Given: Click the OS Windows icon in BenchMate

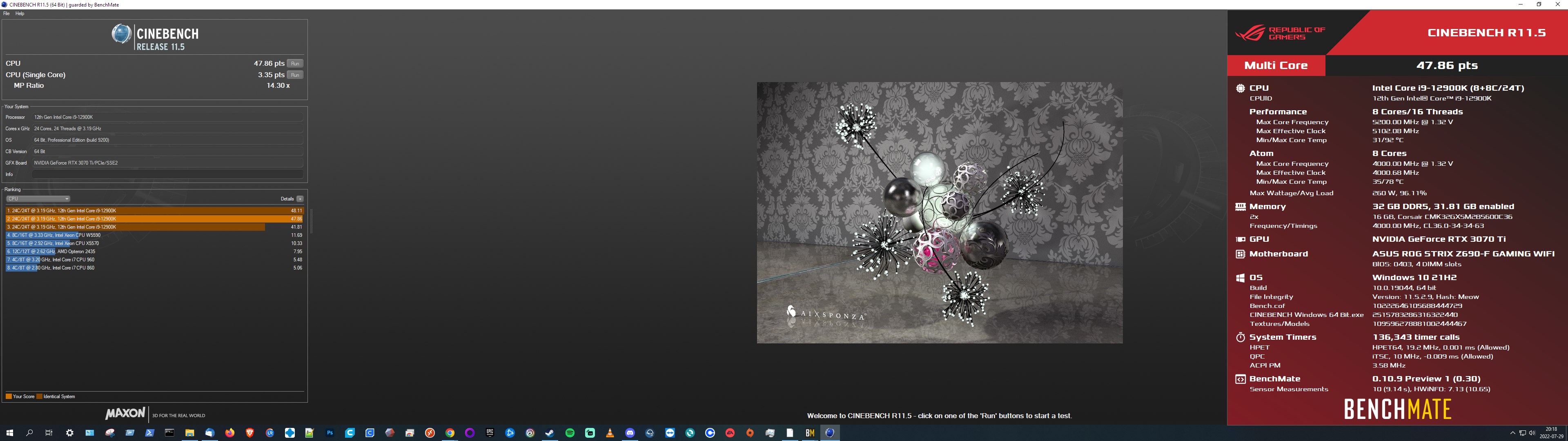Looking at the screenshot, I should point(1240,278).
